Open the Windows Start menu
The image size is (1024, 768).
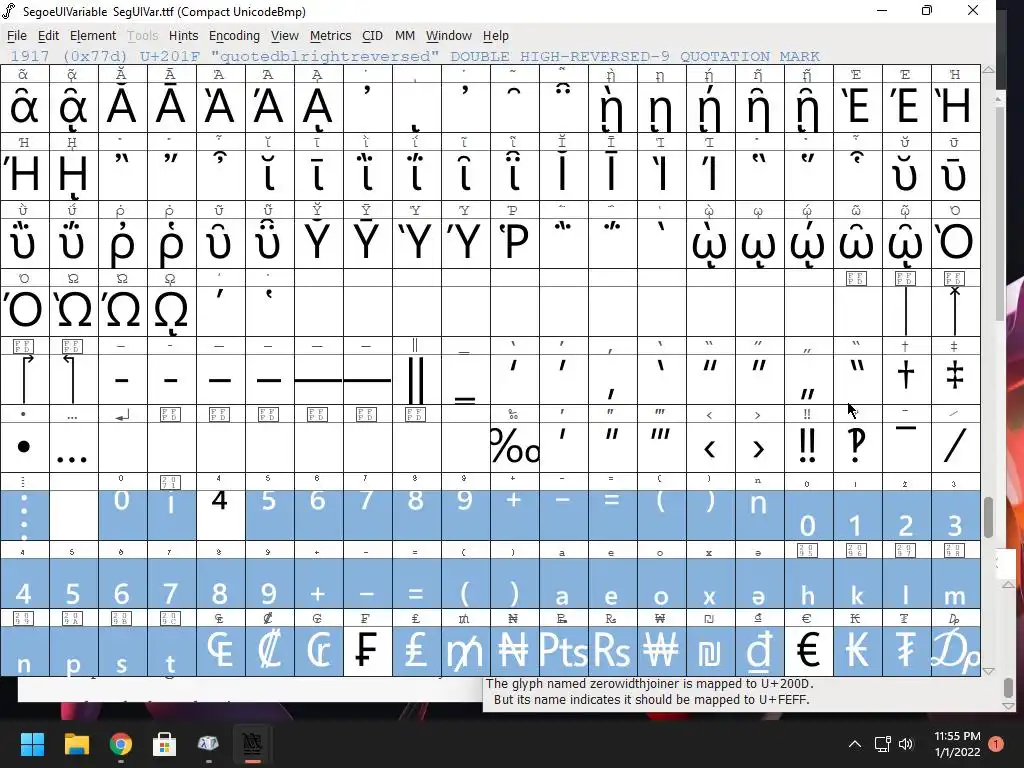[x=32, y=744]
